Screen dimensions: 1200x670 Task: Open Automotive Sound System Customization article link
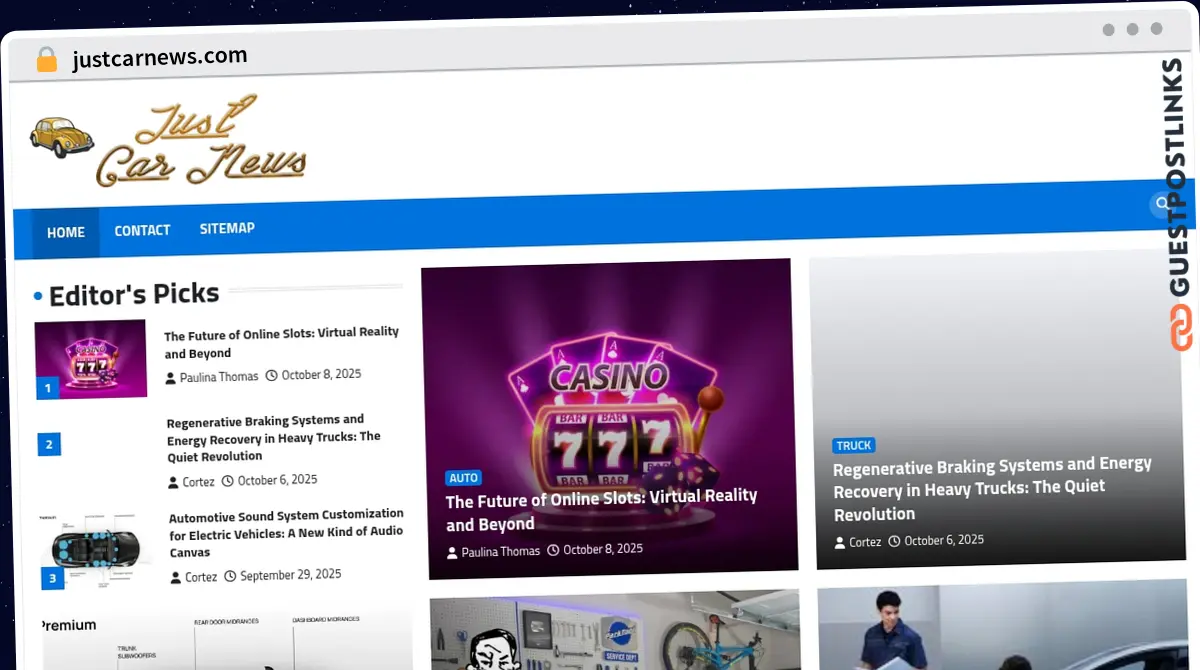[x=286, y=533]
